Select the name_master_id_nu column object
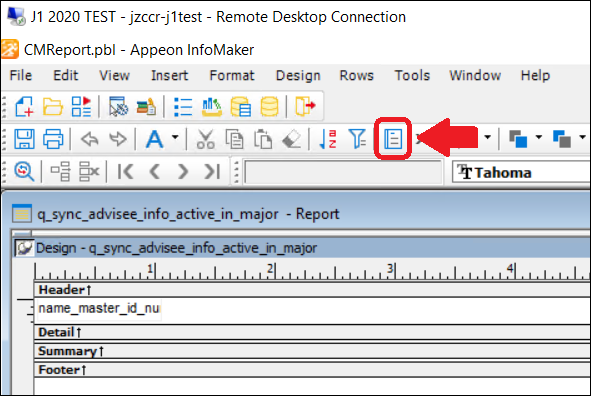Image resolution: width=591 pixels, height=396 pixels. pos(99,309)
